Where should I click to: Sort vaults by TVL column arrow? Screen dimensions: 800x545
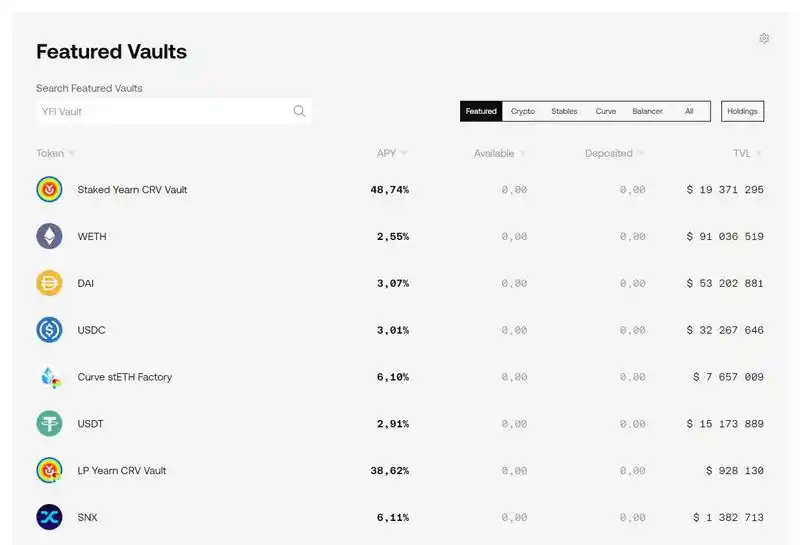point(759,154)
